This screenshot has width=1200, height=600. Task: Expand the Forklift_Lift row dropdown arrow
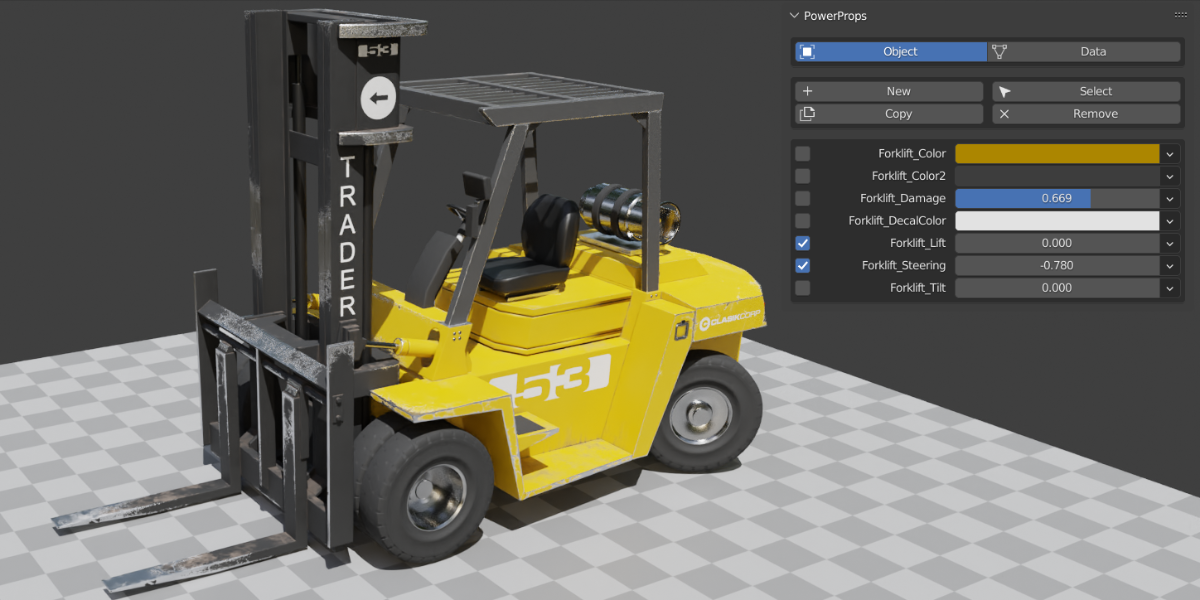pyautogui.click(x=1170, y=243)
